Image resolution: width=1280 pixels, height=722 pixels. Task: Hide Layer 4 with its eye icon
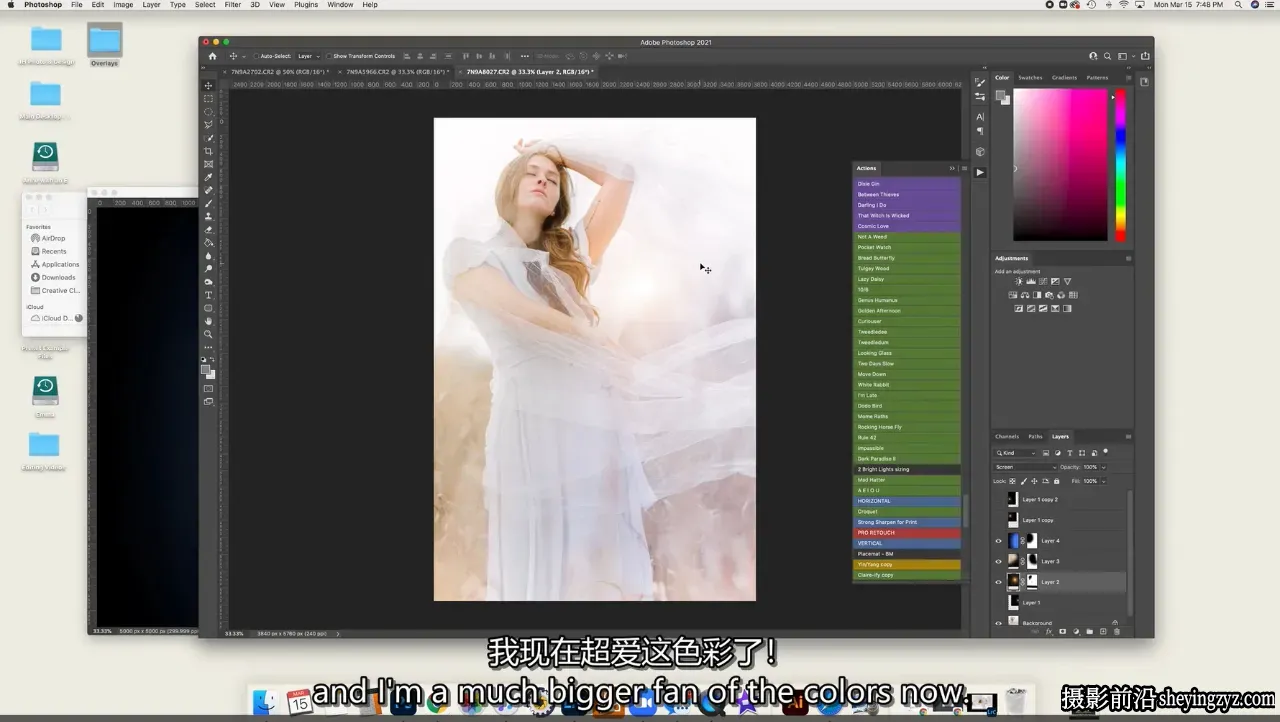pyautogui.click(x=998, y=541)
